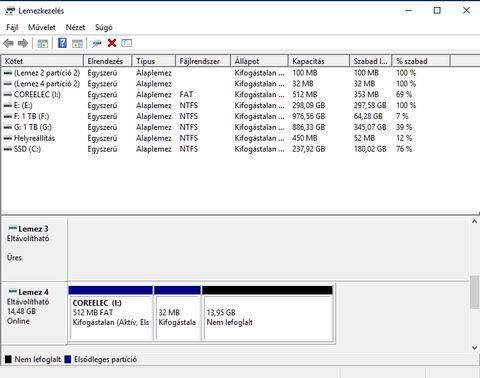Open the Nézet menu
The height and width of the screenshot is (378, 480).
tap(75, 27)
